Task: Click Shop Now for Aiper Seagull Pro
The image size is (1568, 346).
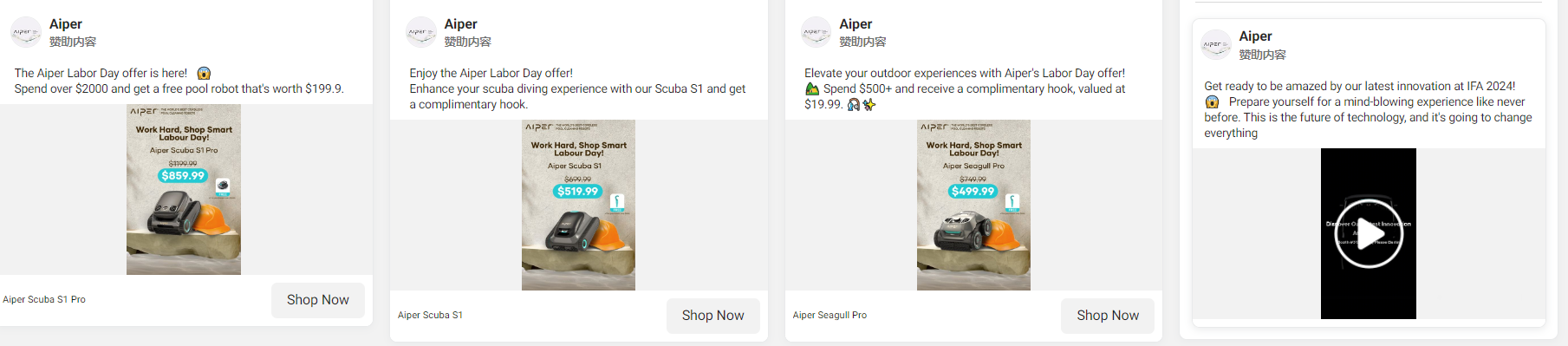Action: (x=1108, y=316)
